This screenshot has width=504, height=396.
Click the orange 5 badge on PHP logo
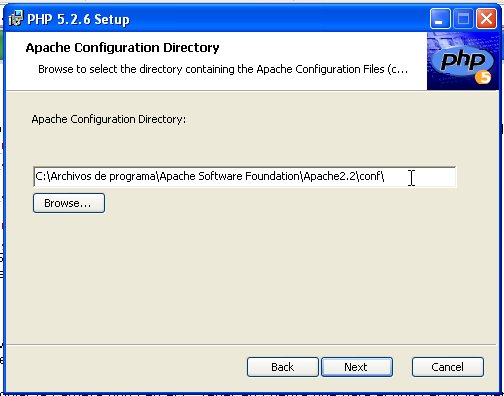tap(483, 77)
